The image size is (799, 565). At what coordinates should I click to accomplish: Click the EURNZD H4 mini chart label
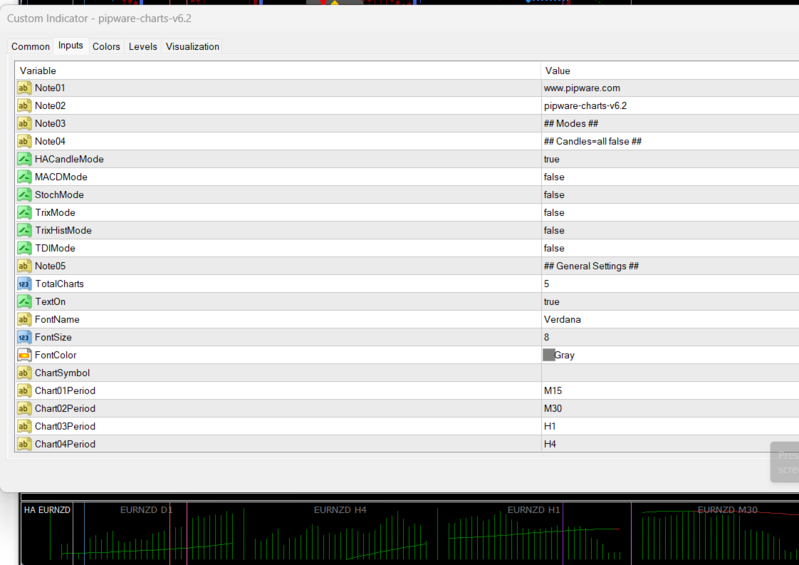click(340, 510)
